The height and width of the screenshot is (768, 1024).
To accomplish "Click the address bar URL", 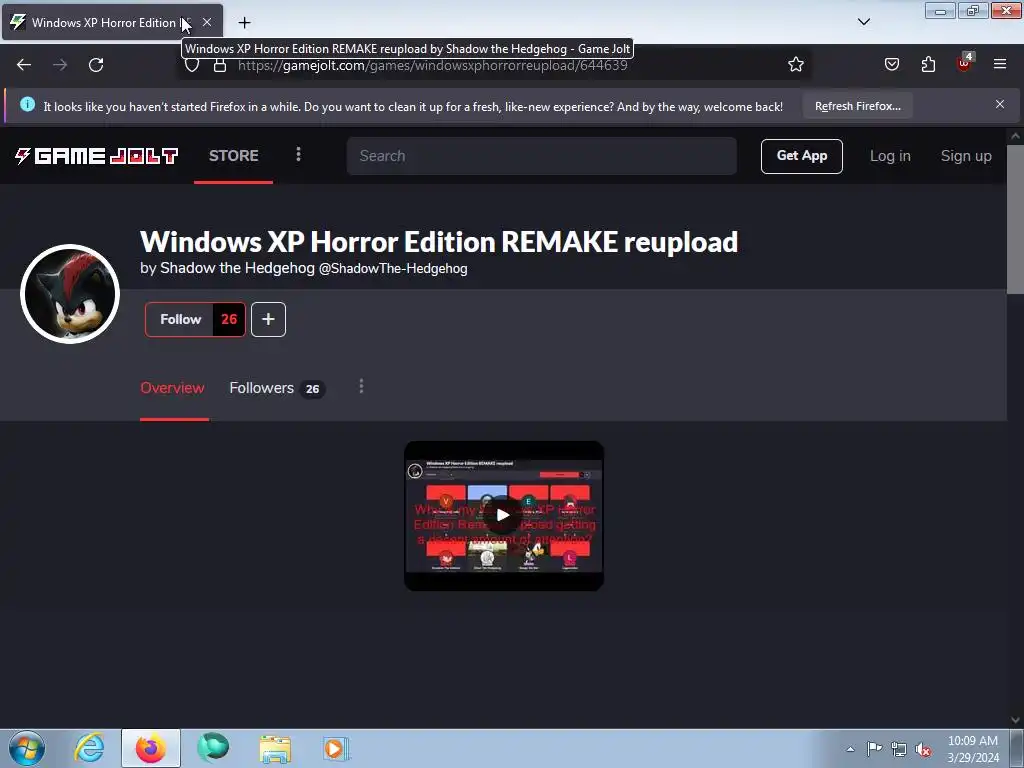I will (432, 65).
